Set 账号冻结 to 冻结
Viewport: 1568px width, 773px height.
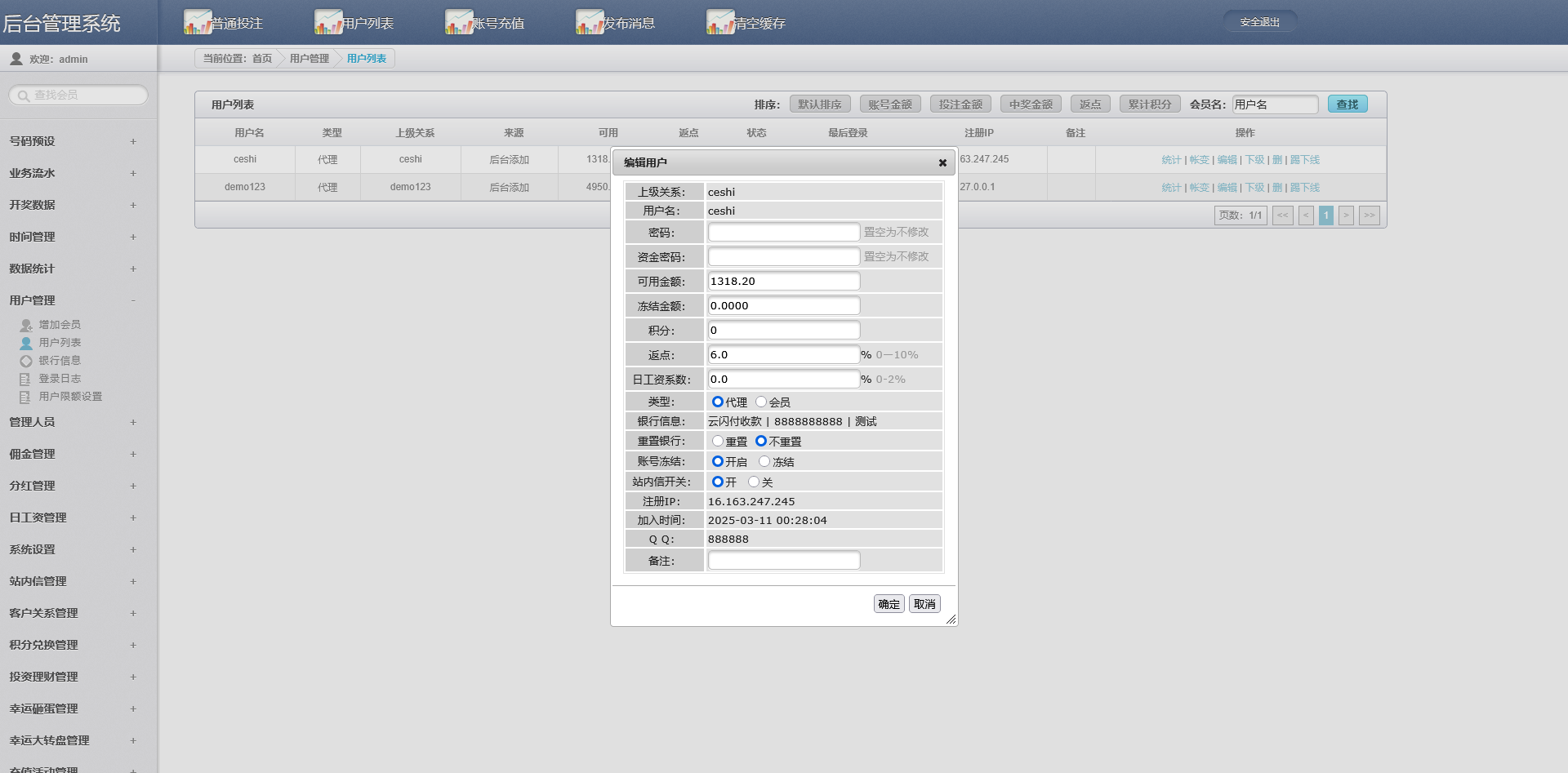[764, 461]
